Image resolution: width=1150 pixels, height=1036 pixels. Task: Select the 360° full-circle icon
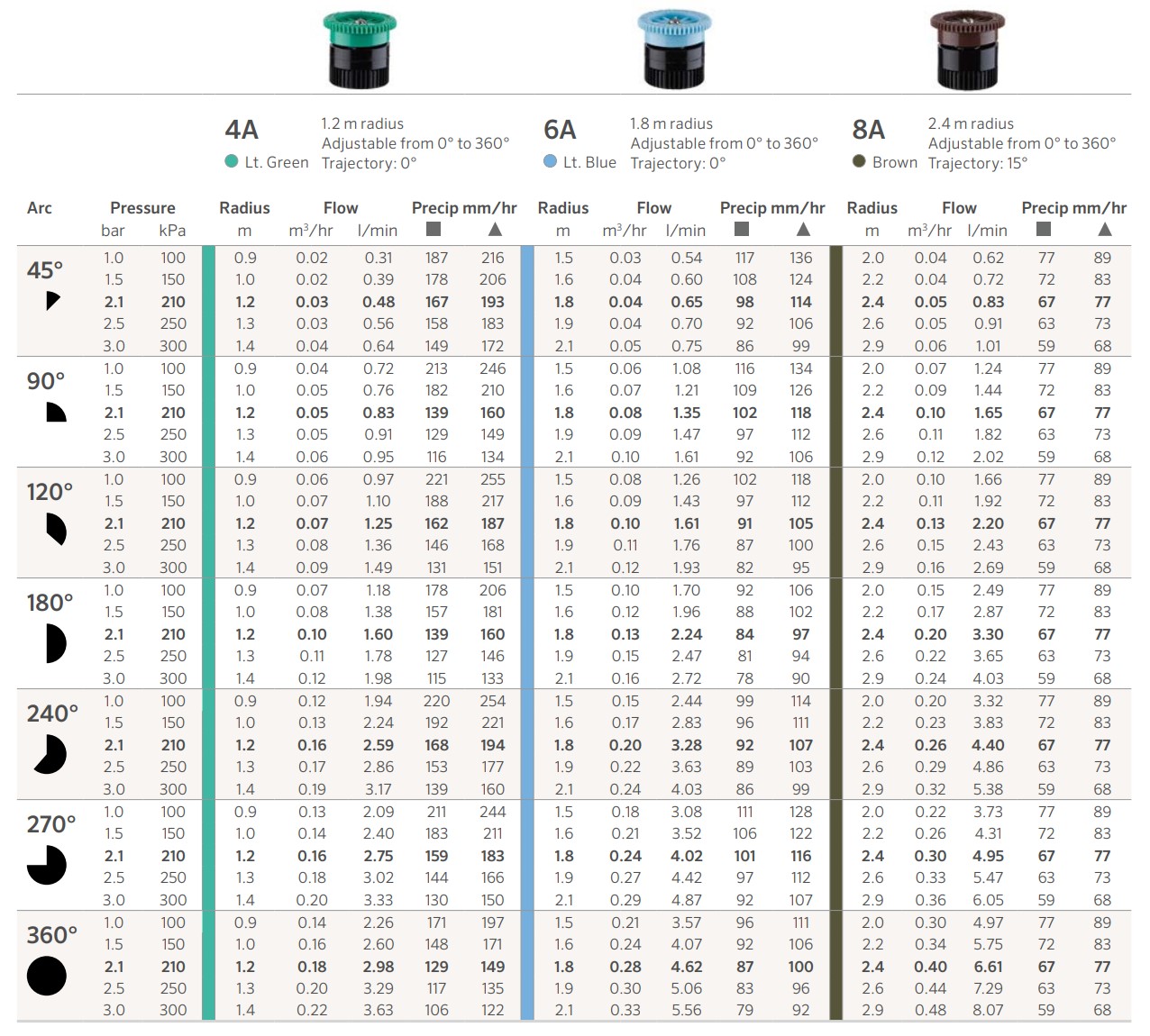(x=47, y=976)
